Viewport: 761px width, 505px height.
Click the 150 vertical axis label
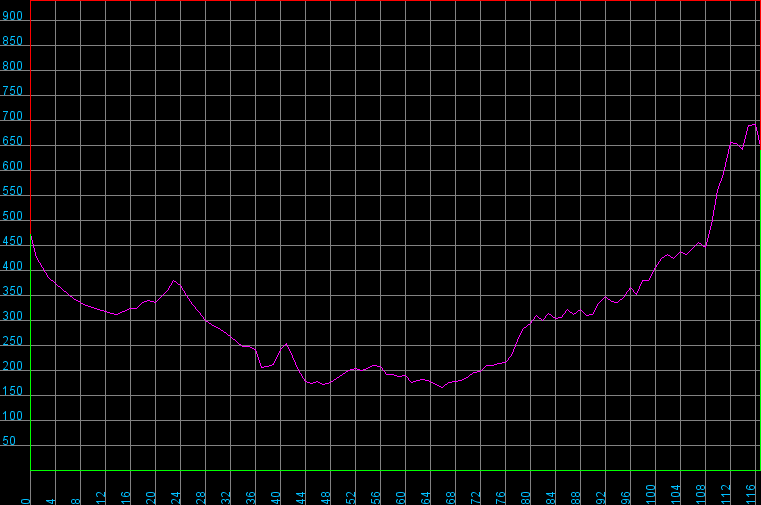click(x=13, y=391)
